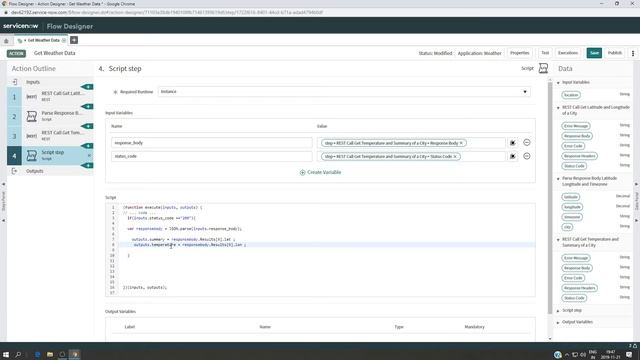Image resolution: width=640 pixels, height=360 pixels.
Task: Collapse the left side panel arrow
Action: pos(4,184)
